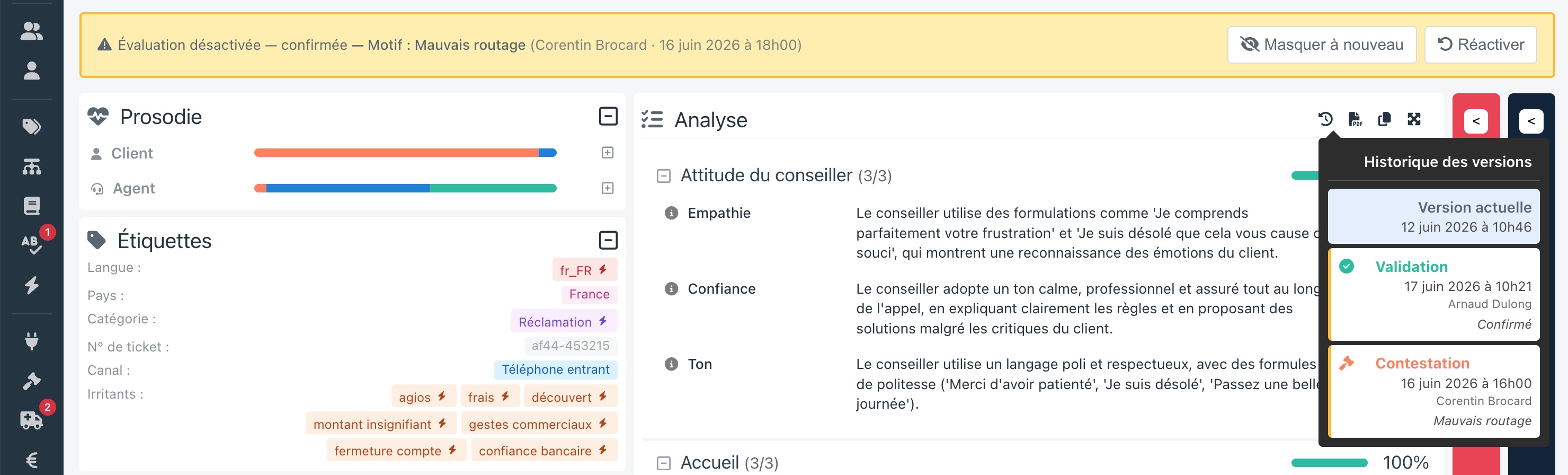Screen dimensions: 1568x475
Task: Open the ambulance sidebar icon with badge
Action: coord(32,419)
